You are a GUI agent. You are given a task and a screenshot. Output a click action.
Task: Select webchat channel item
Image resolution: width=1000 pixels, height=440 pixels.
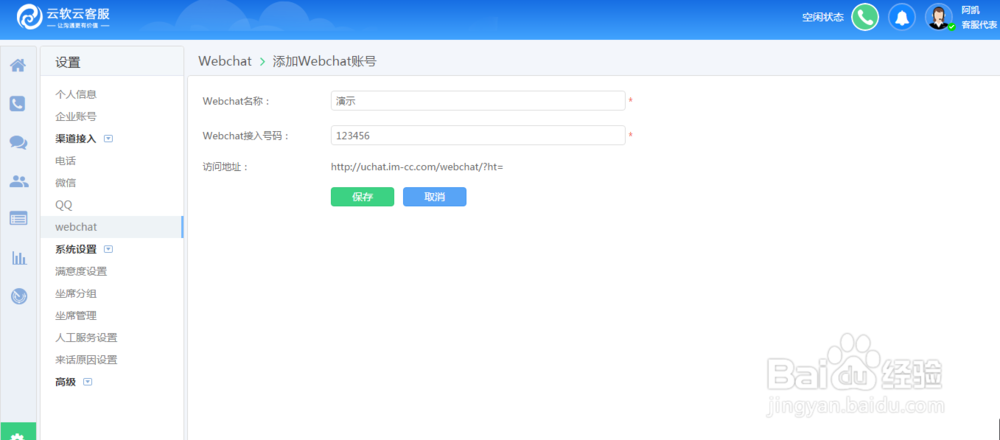pyautogui.click(x=112, y=227)
